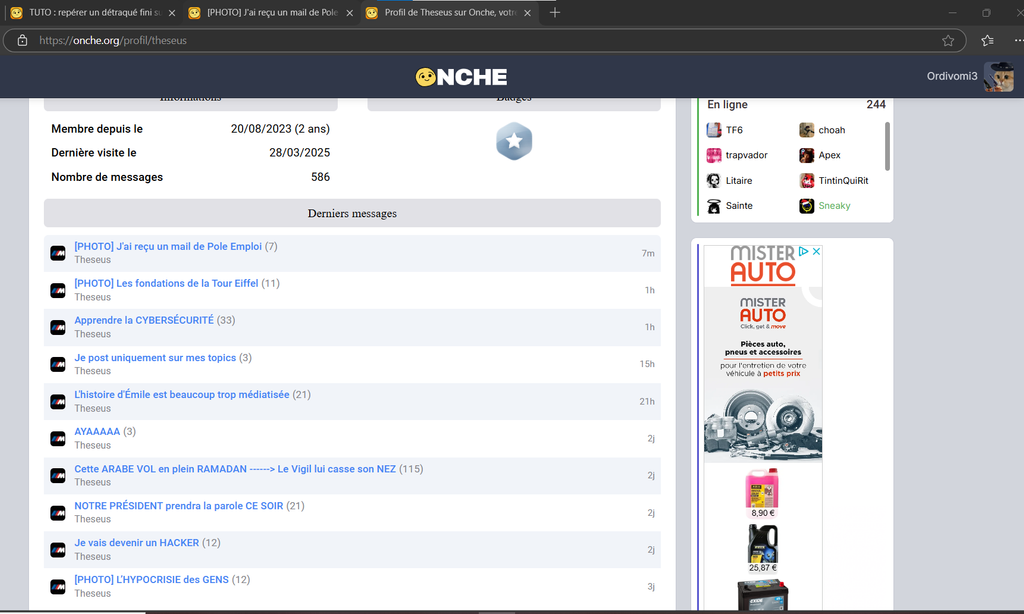The width and height of the screenshot is (1024, 614).
Task: Click the 8,90 € product in ad
Action: 762,493
